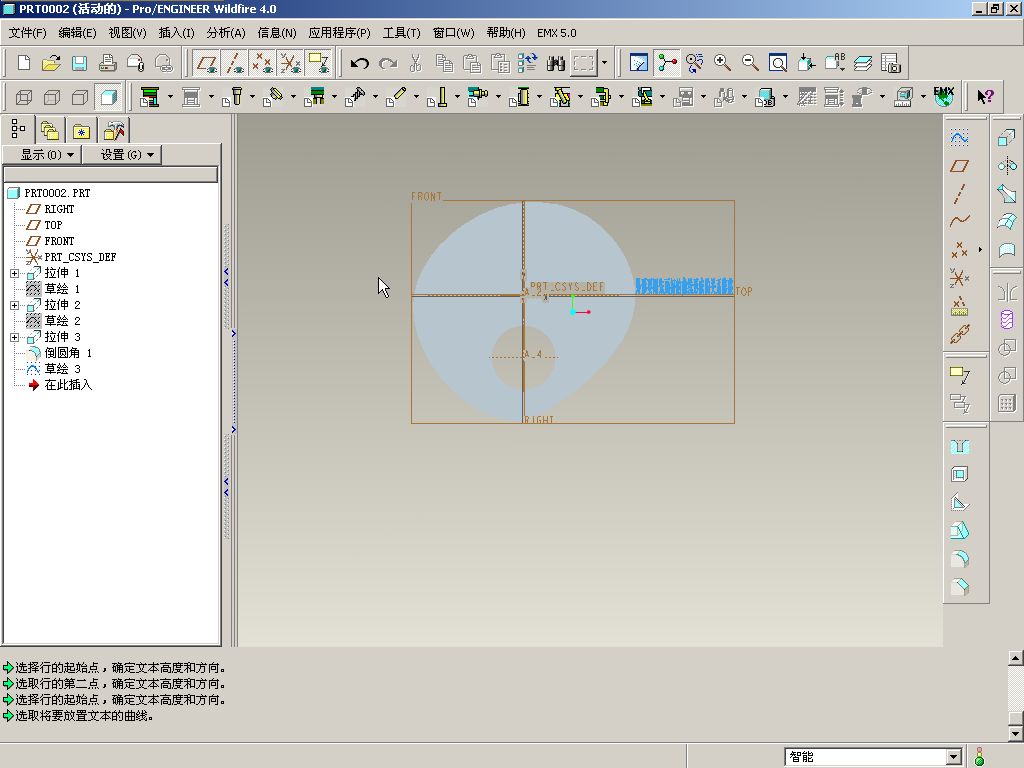
Task: Open the 显示(D) dropdown button
Action: (x=42, y=155)
